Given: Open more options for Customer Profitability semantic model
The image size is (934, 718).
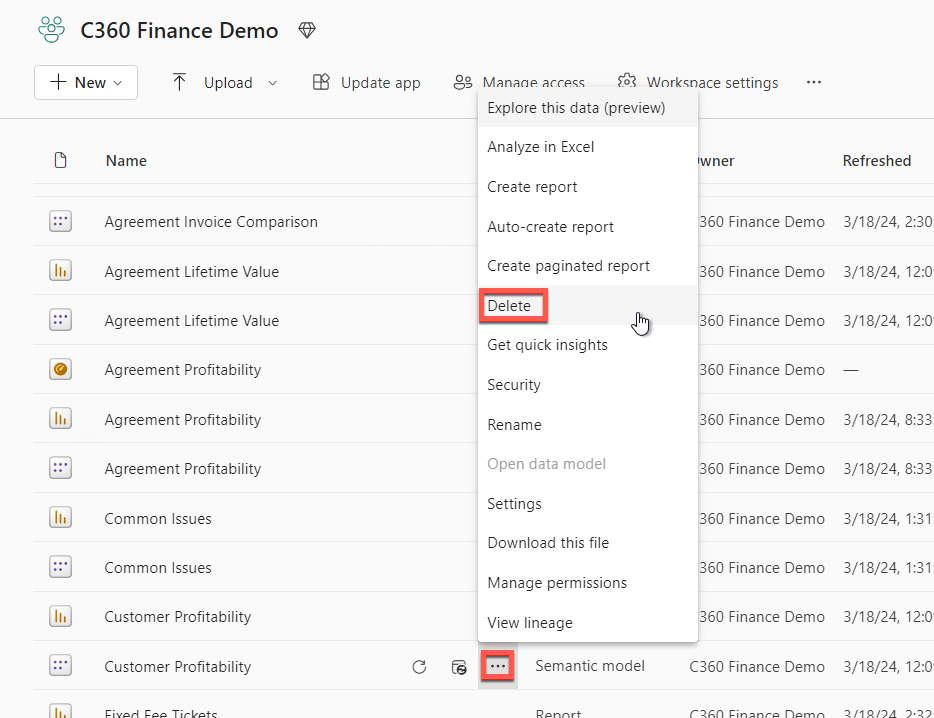Looking at the screenshot, I should (497, 666).
